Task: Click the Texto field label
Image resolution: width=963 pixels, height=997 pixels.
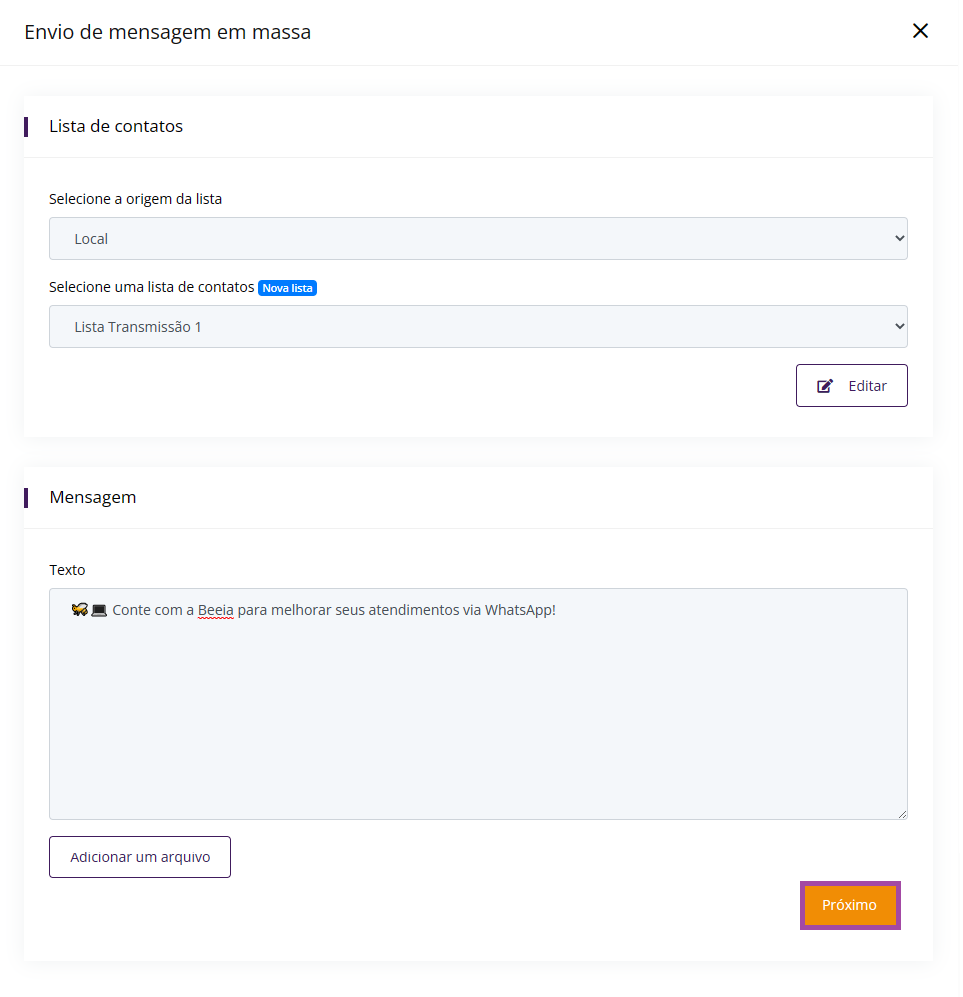Action: coord(67,570)
